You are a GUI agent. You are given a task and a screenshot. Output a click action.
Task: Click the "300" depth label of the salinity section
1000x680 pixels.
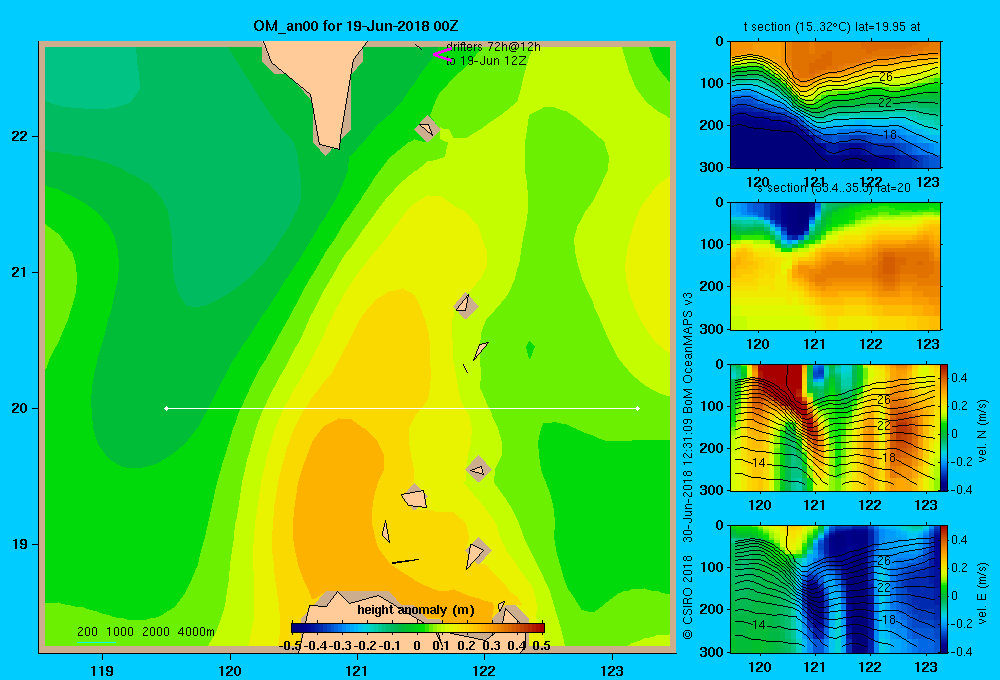pos(712,329)
